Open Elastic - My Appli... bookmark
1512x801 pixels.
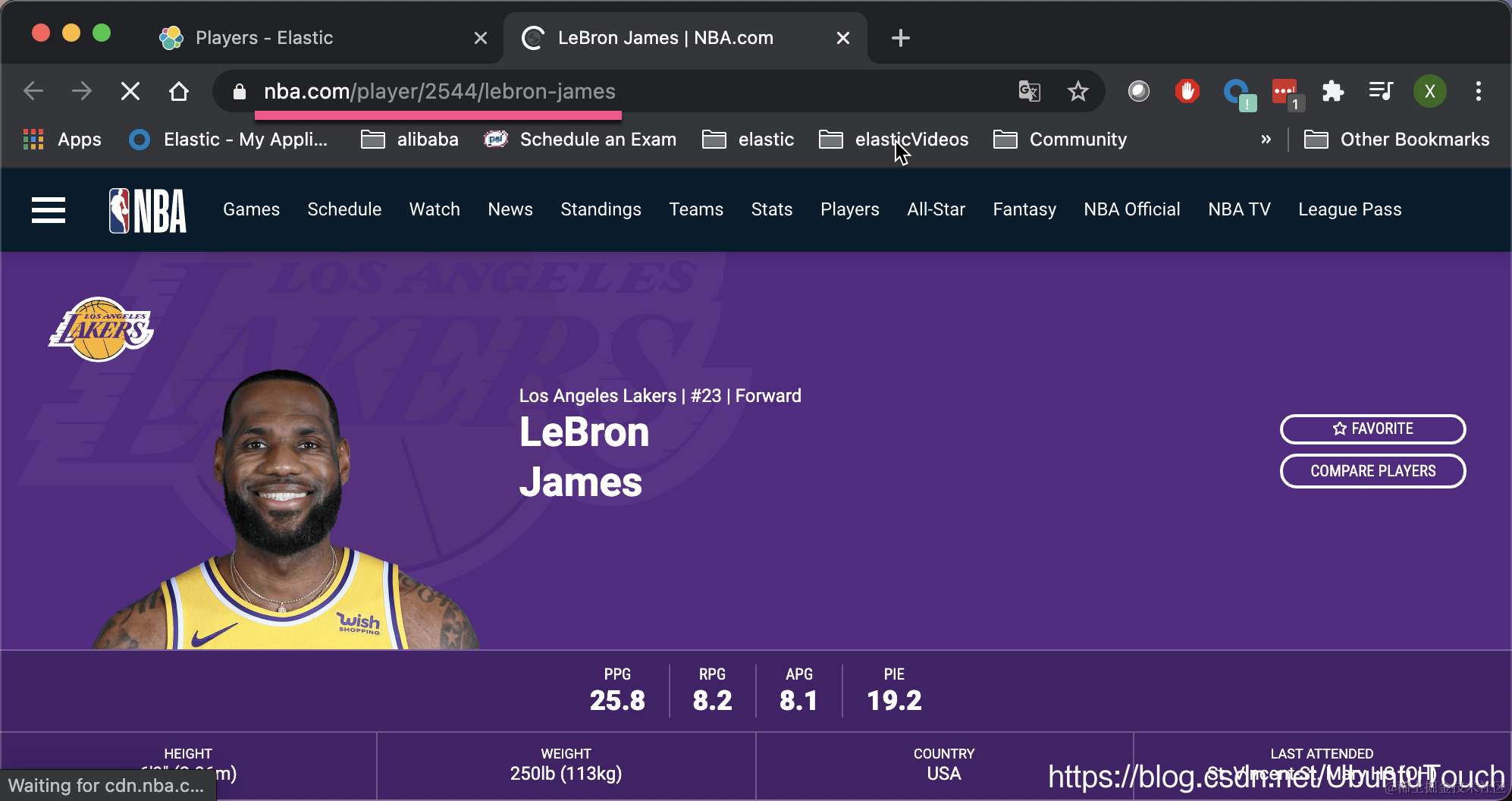(x=228, y=140)
